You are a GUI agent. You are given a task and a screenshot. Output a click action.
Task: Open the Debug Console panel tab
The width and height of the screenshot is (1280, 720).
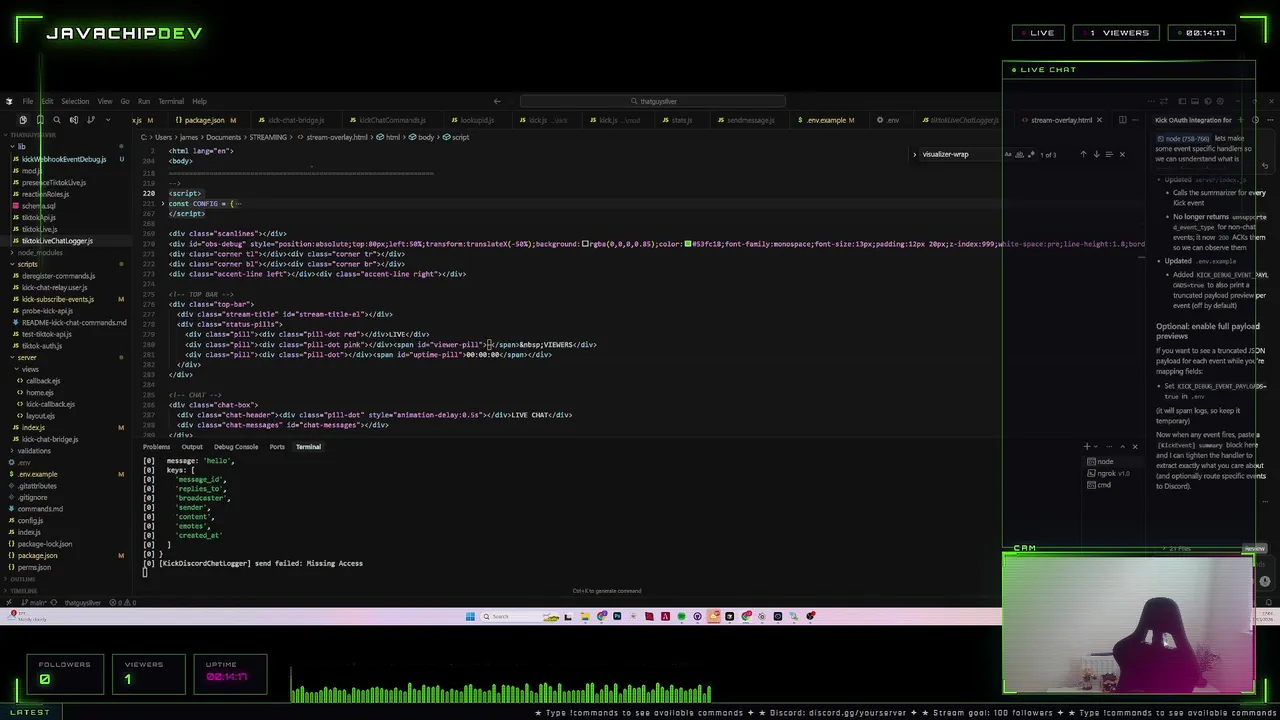pos(238,447)
